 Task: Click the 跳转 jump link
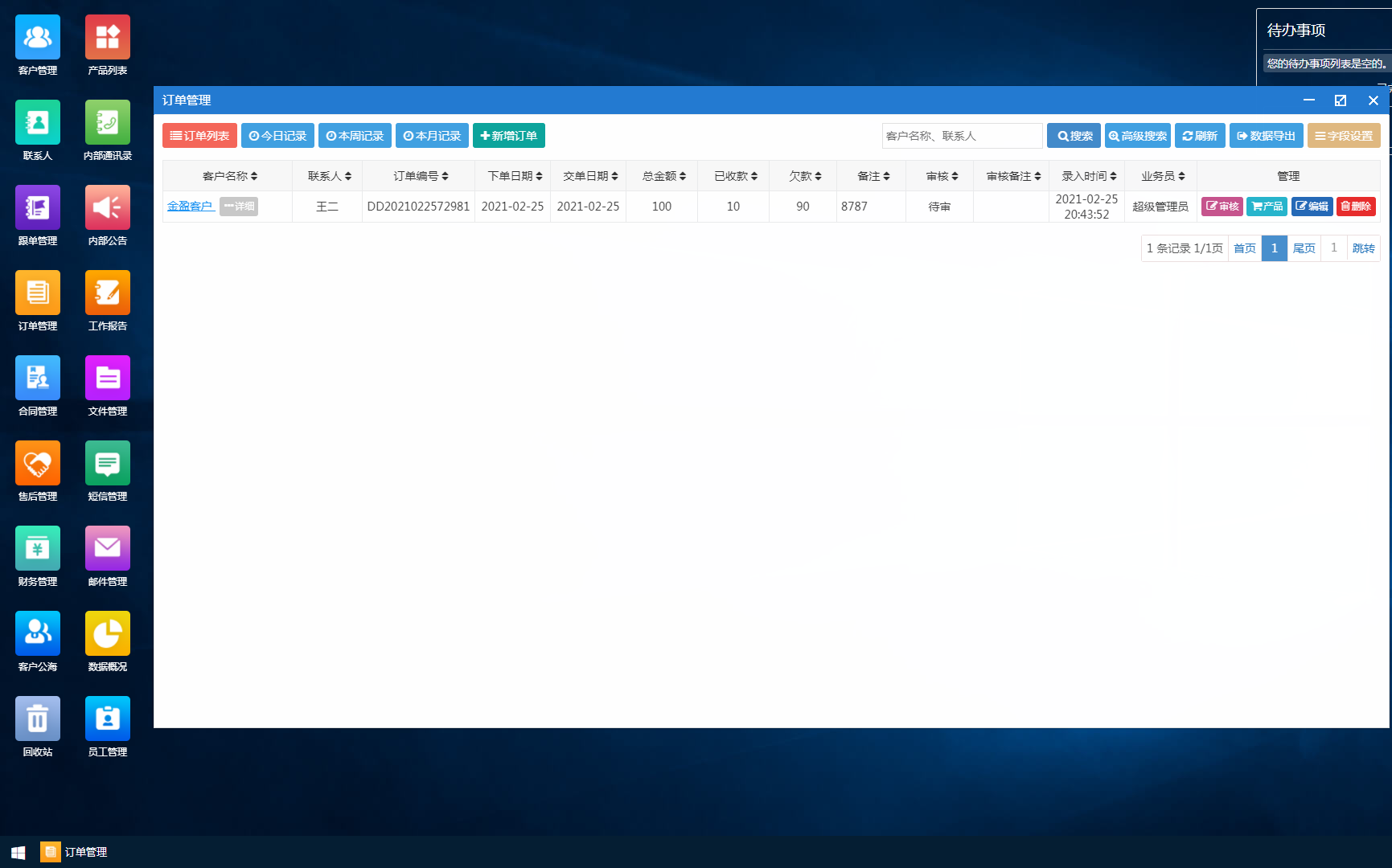[x=1364, y=248]
